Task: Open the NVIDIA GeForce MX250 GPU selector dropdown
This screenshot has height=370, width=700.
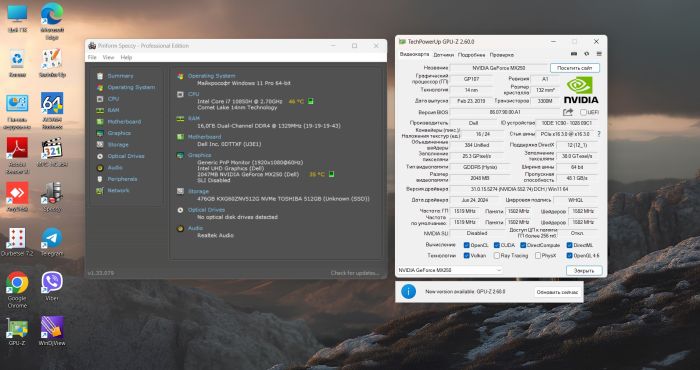Action: pos(450,270)
